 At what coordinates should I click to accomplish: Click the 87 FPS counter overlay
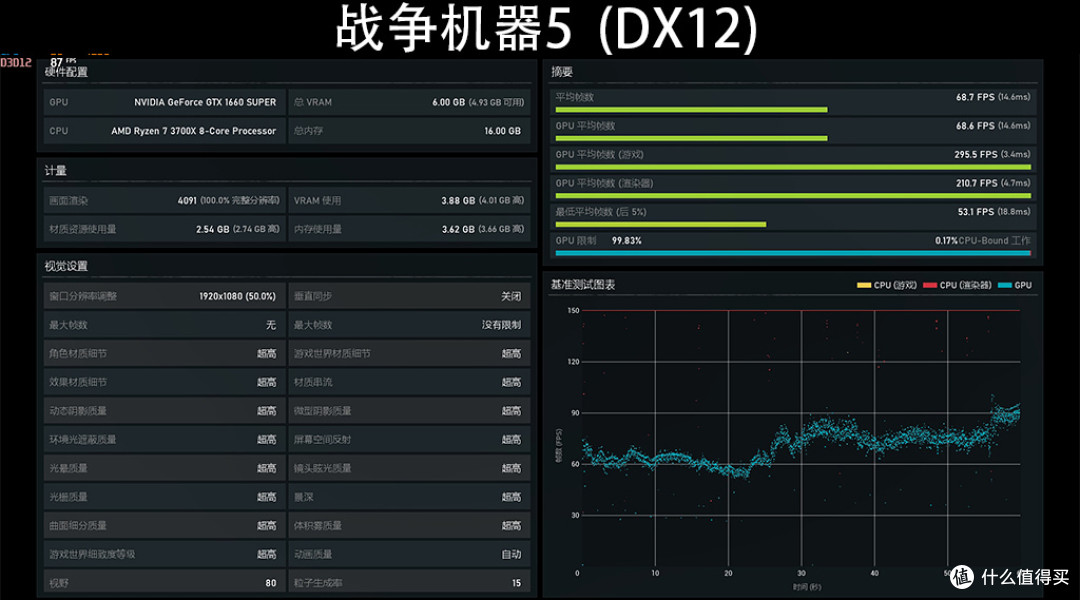pos(63,62)
